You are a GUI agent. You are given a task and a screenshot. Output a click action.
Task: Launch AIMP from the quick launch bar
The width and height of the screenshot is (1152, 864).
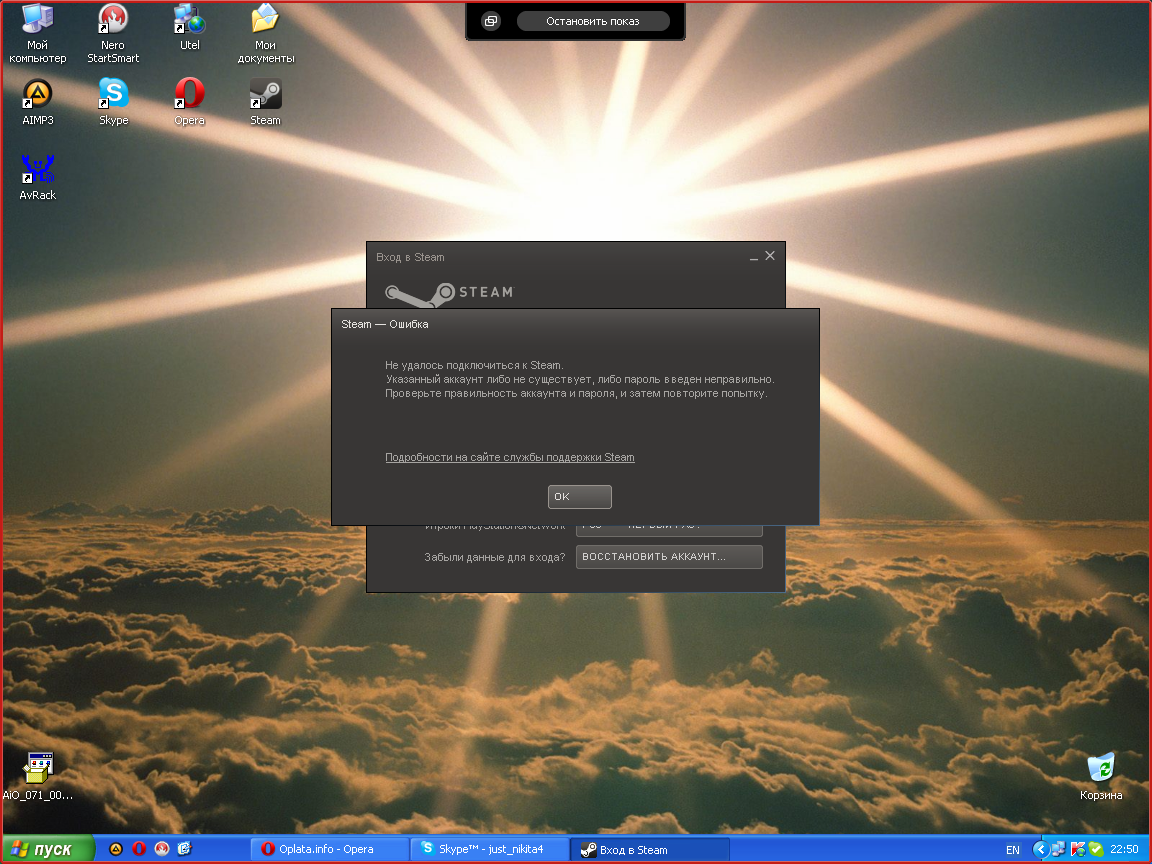coord(115,849)
